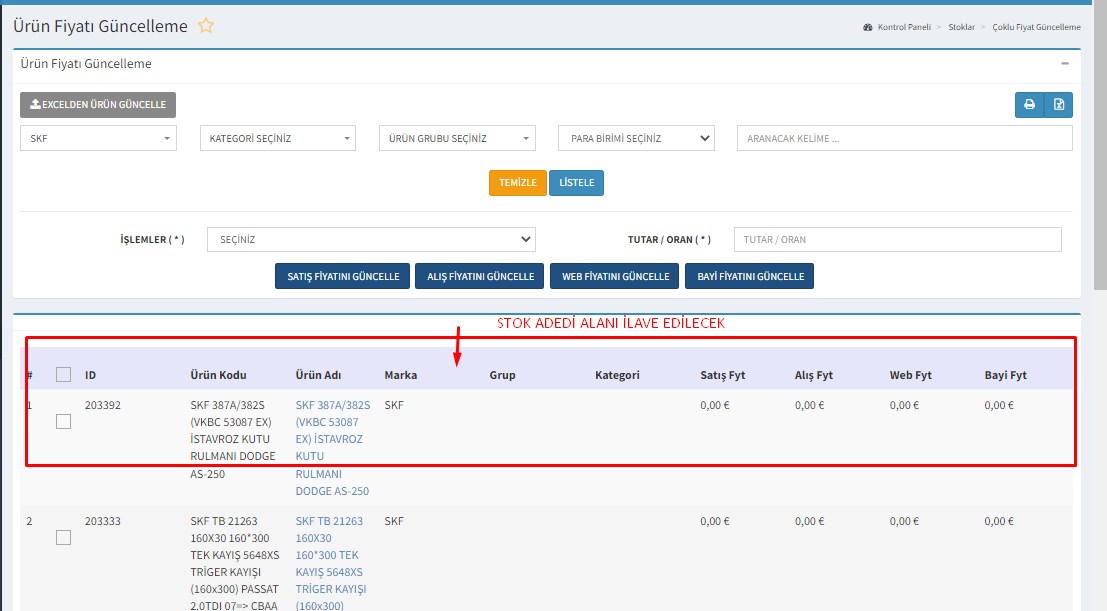Click the print icon button
The height and width of the screenshot is (611, 1107).
tap(1029, 105)
